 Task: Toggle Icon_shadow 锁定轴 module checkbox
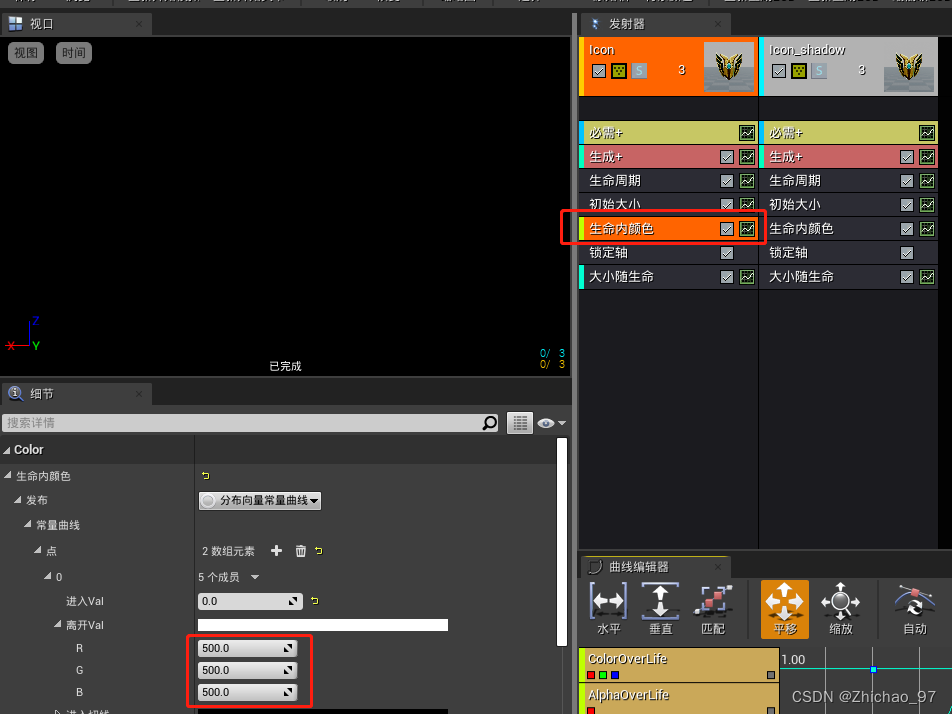point(906,253)
